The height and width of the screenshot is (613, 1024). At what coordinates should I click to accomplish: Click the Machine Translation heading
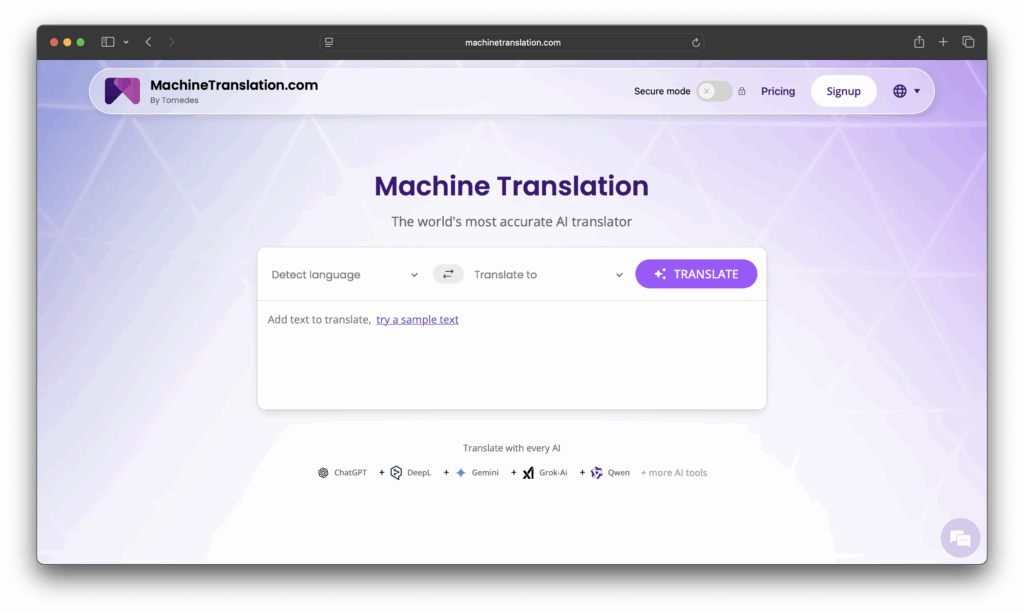point(511,186)
